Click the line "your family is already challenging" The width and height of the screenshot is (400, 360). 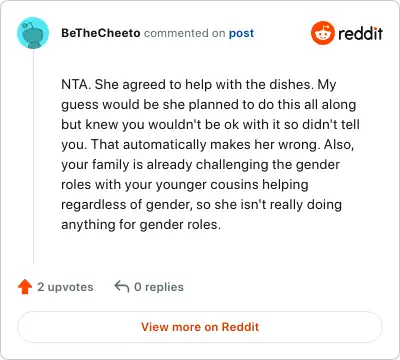pyautogui.click(x=200, y=165)
